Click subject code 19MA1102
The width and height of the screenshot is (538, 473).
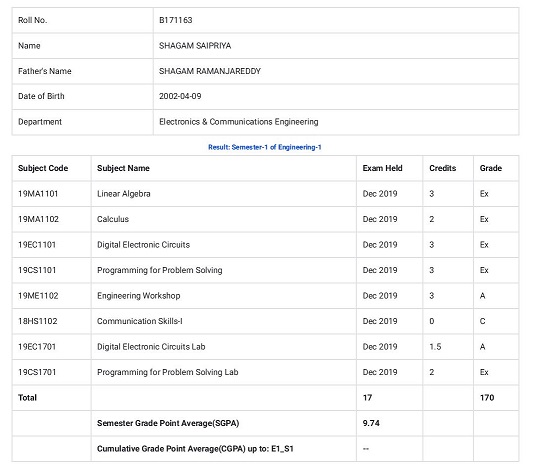tap(38, 219)
